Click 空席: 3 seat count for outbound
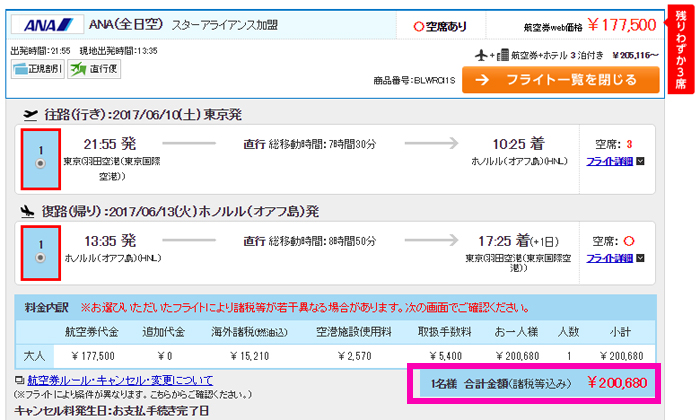Screen dimensions: 700x420 point(613,144)
